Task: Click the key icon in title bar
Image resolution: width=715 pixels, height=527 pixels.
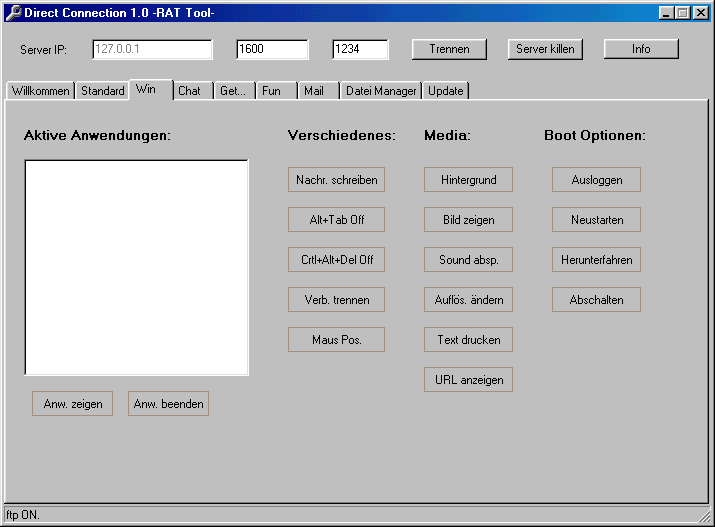Action: tap(13, 12)
